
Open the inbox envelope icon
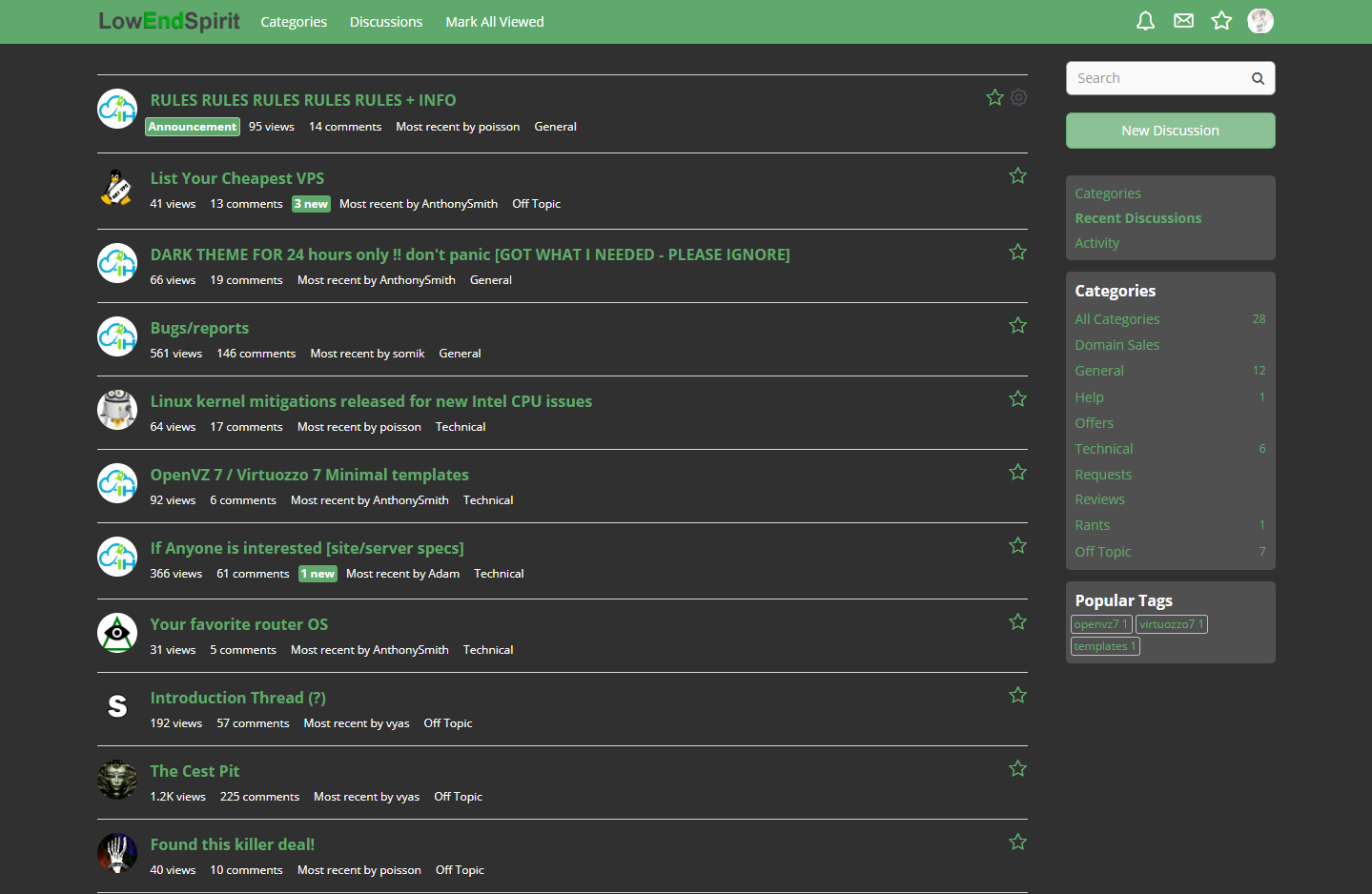[x=1183, y=21]
